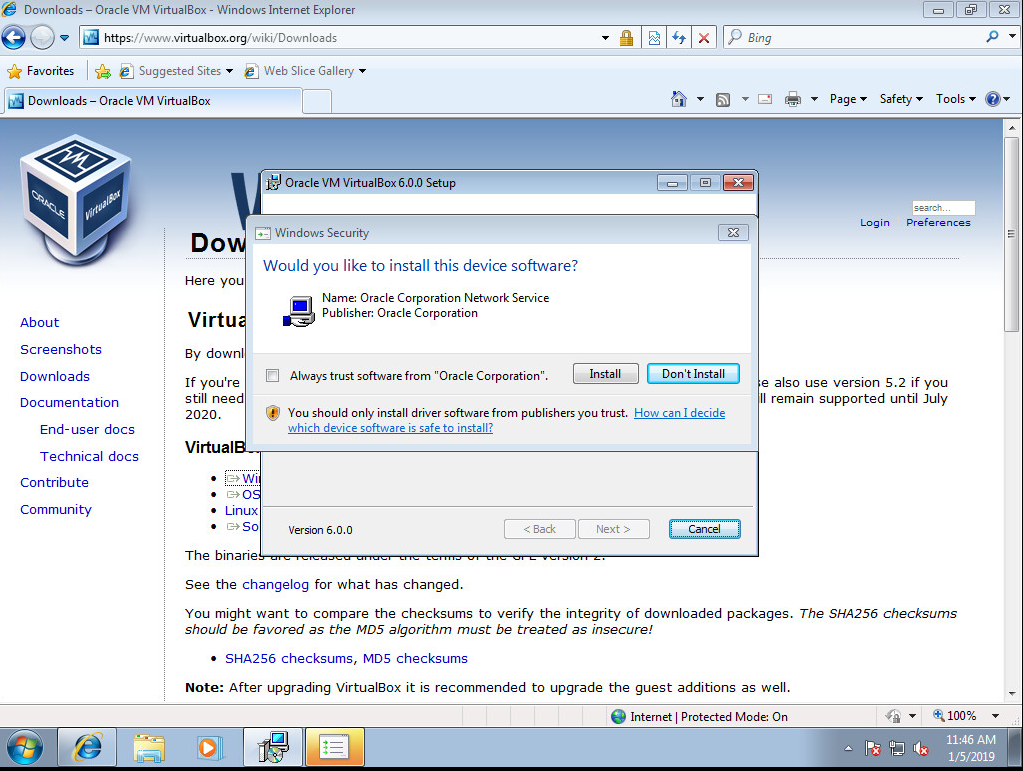Click the orange list application taskbar icon
The width and height of the screenshot is (1023, 771).
click(x=334, y=748)
